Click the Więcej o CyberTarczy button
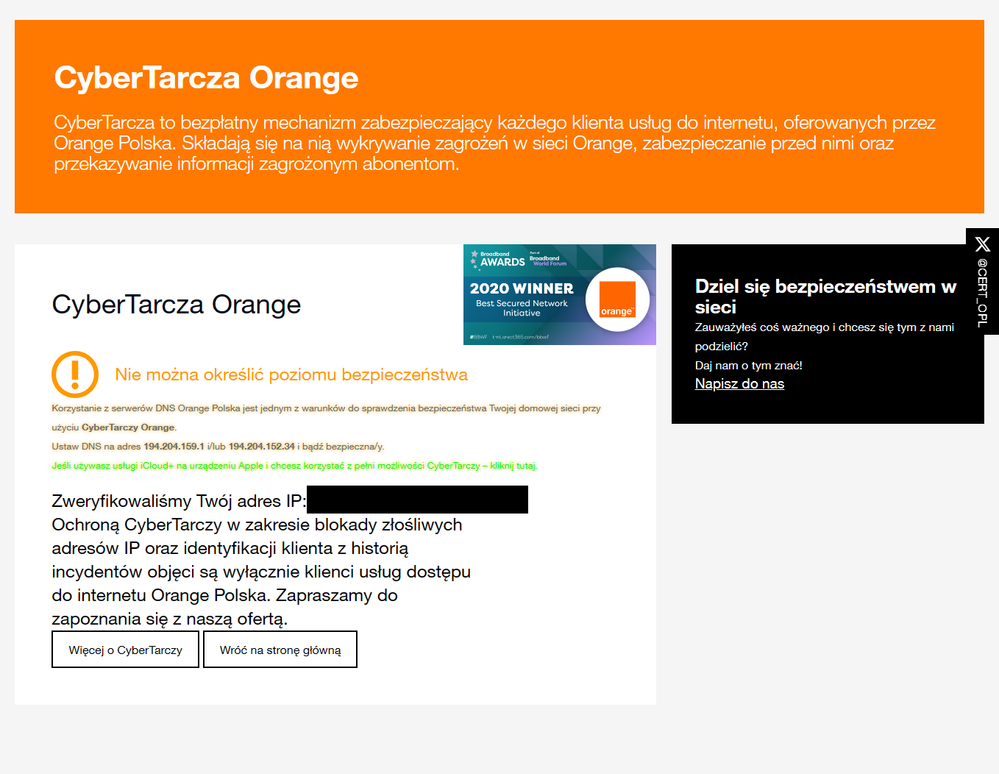This screenshot has height=774, width=999. click(124, 649)
